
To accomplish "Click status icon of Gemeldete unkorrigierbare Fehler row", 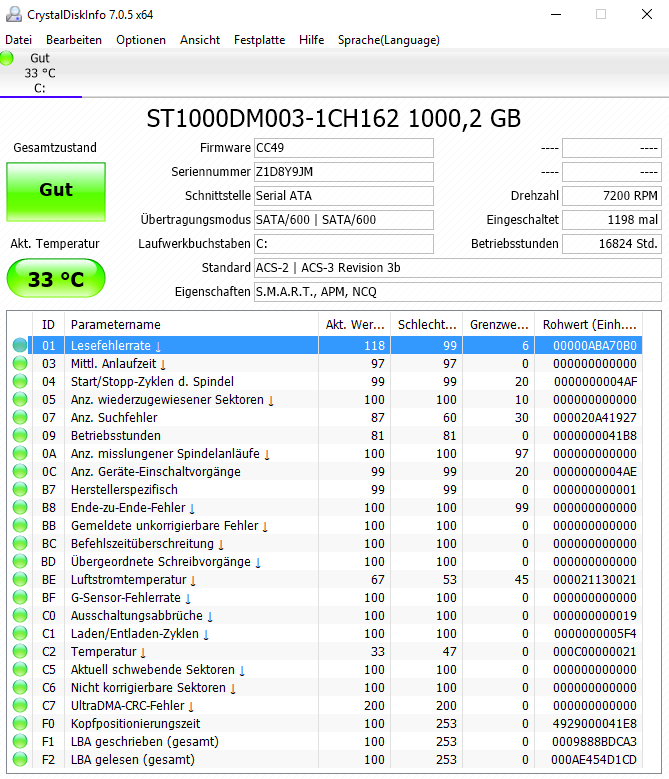I will tap(20, 526).
